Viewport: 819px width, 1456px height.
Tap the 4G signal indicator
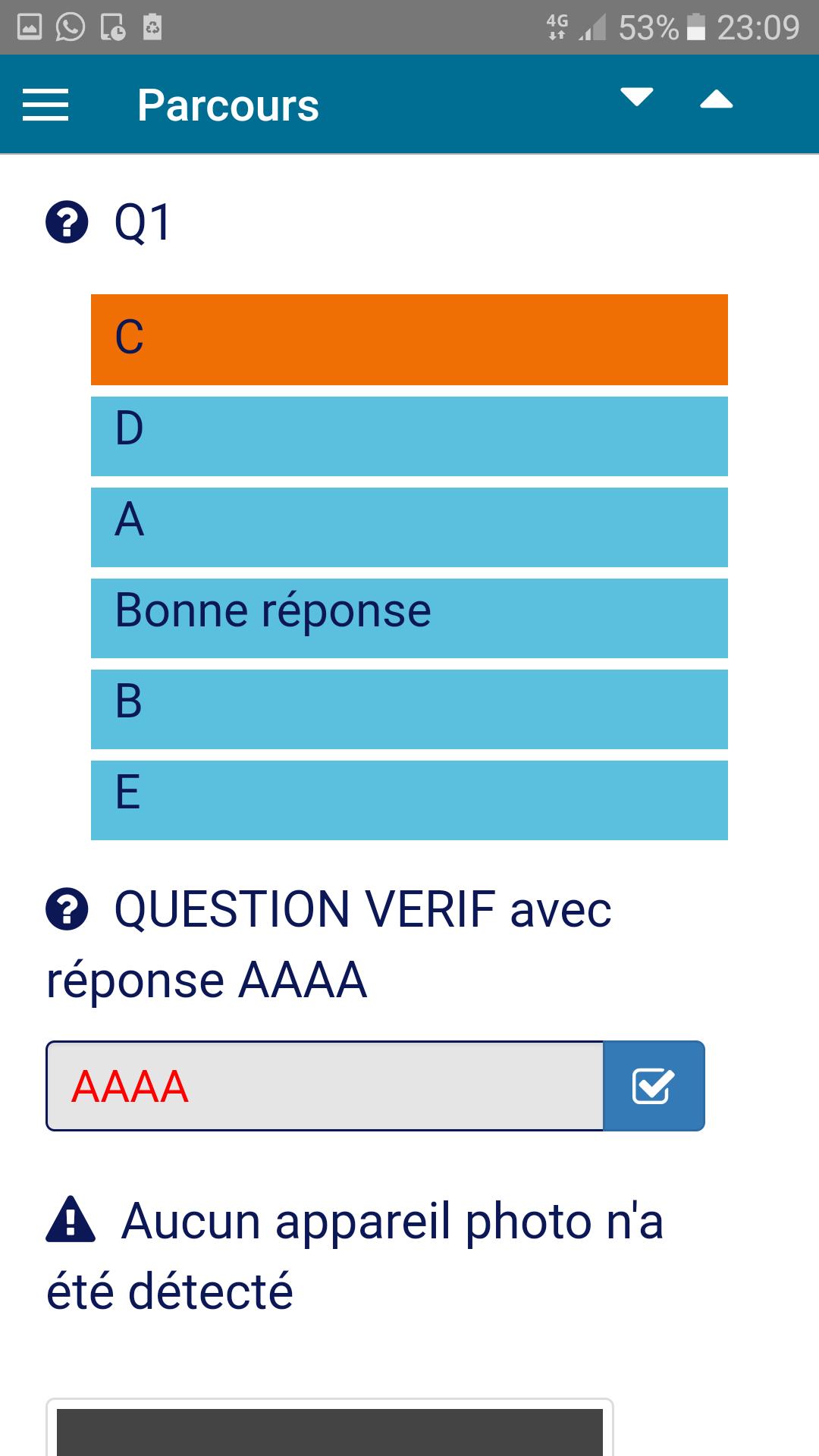click(x=557, y=27)
